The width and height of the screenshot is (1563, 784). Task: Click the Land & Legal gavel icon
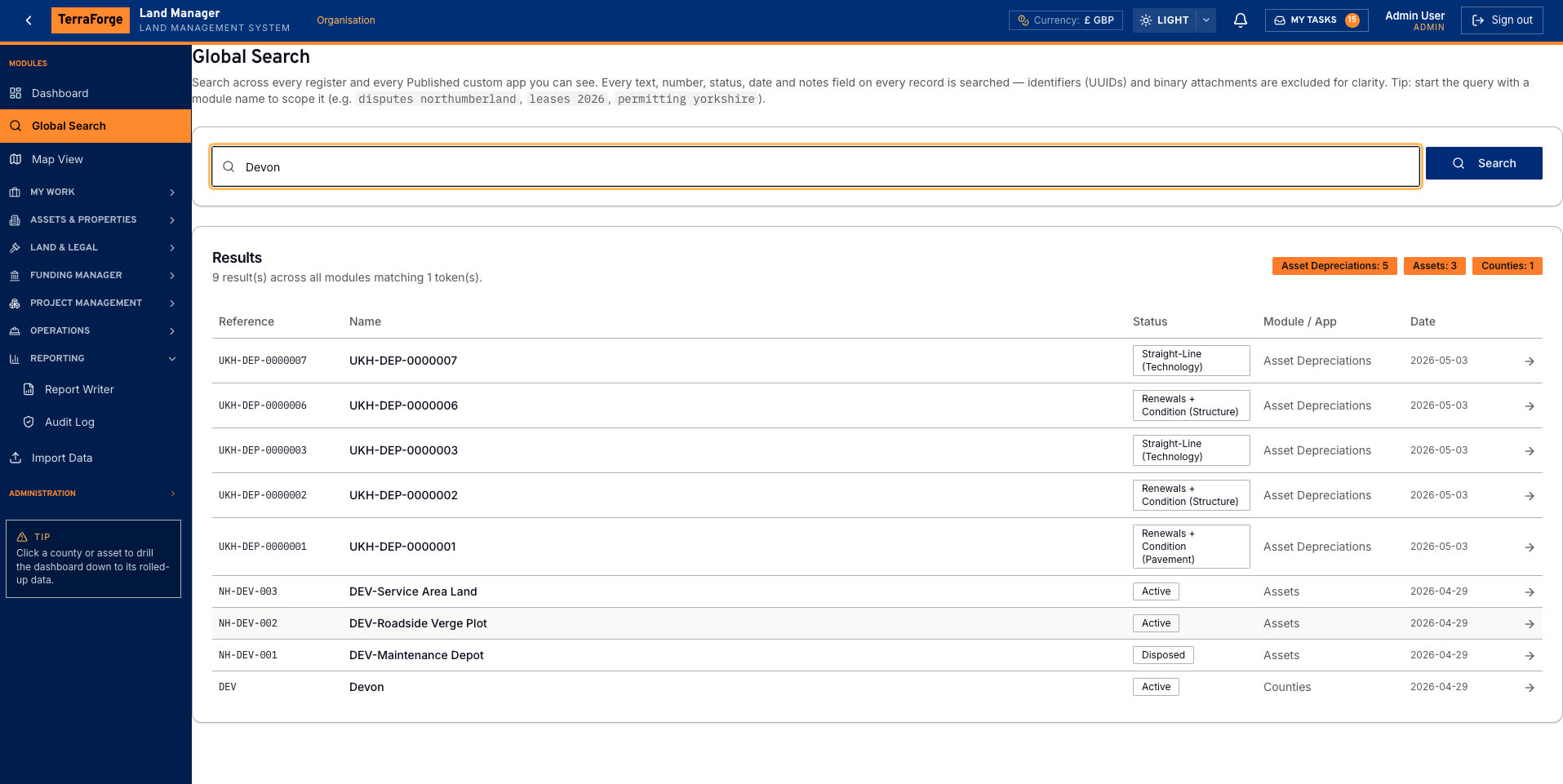(x=15, y=247)
